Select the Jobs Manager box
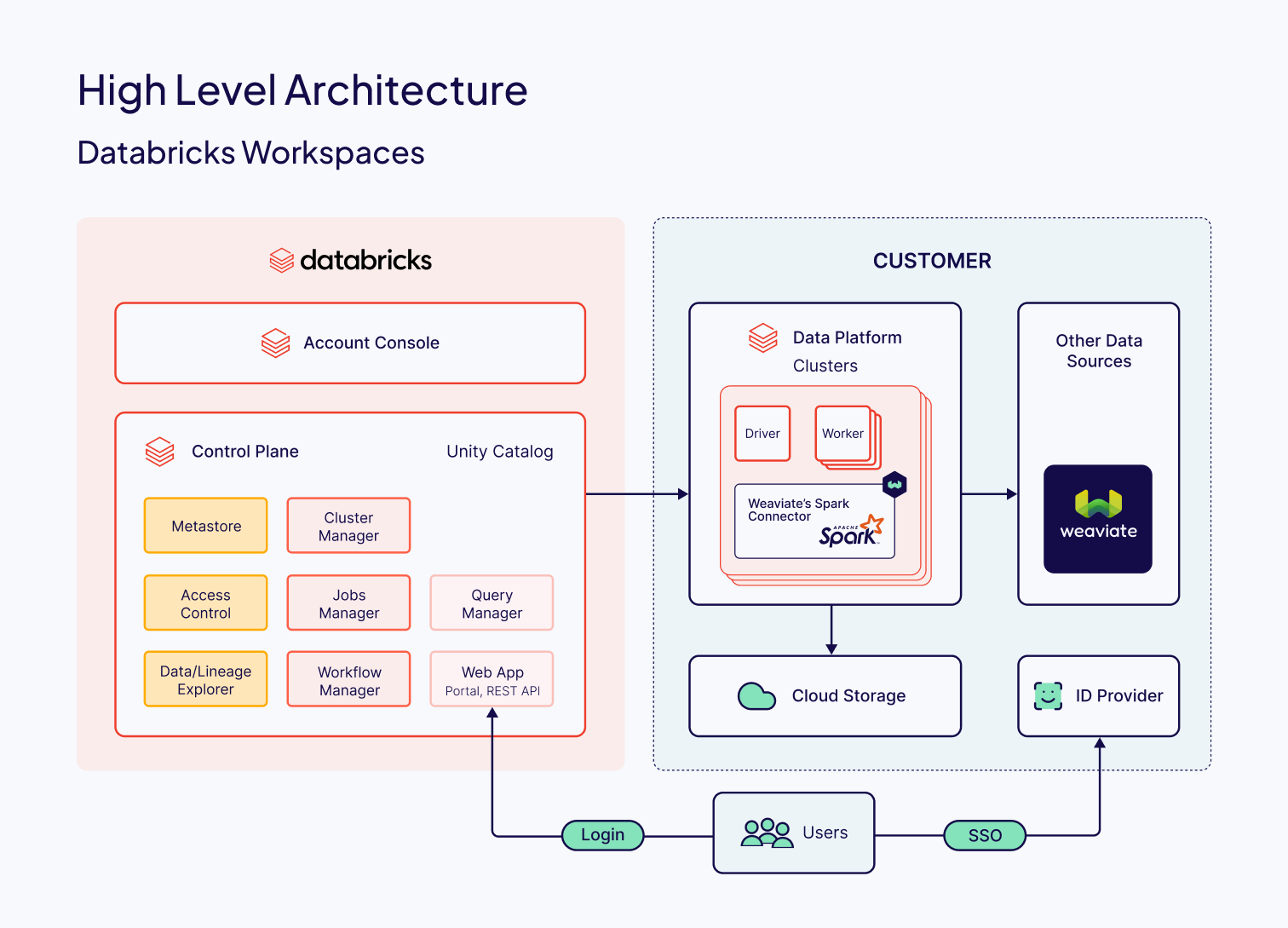 [349, 603]
